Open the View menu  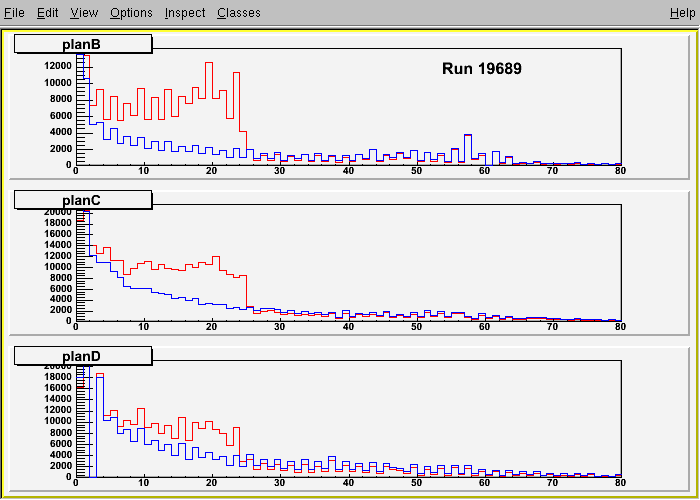tap(84, 13)
